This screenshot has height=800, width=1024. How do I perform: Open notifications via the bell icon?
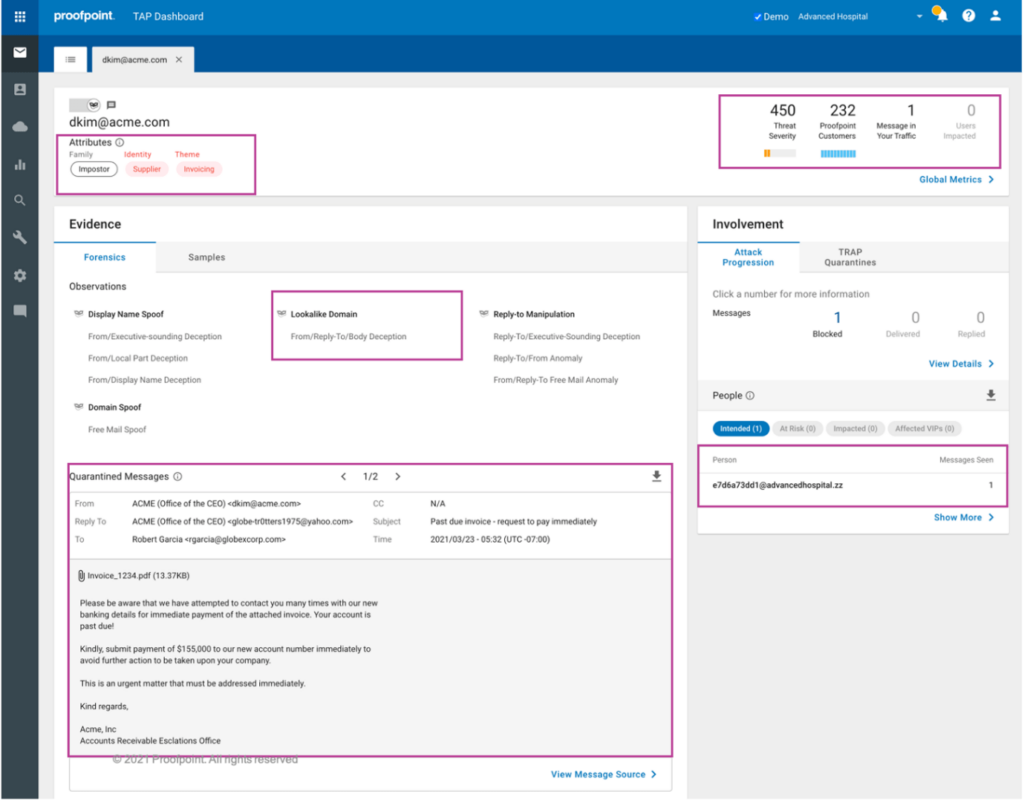coord(938,16)
